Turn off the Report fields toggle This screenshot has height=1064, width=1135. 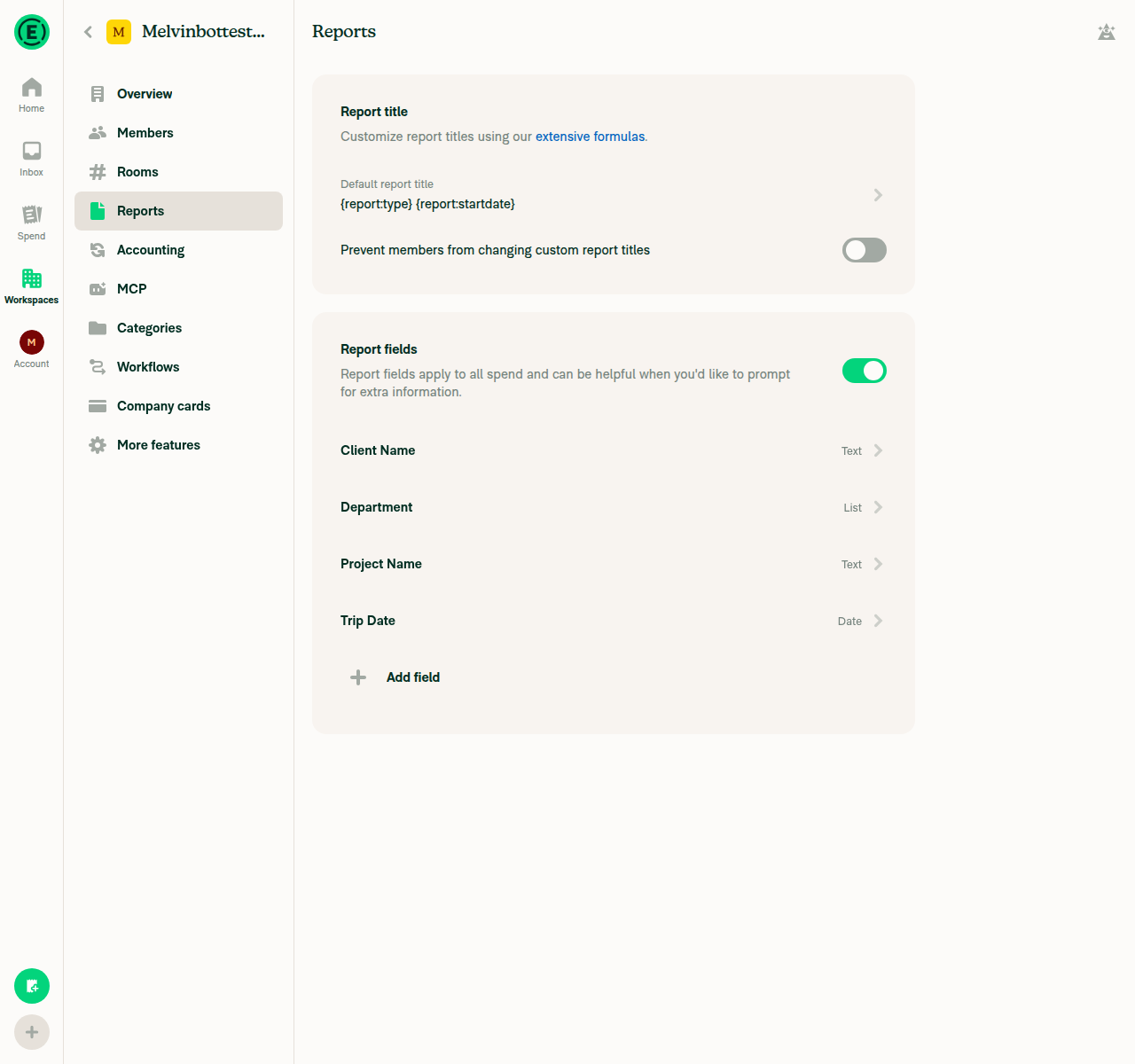pyautogui.click(x=865, y=371)
